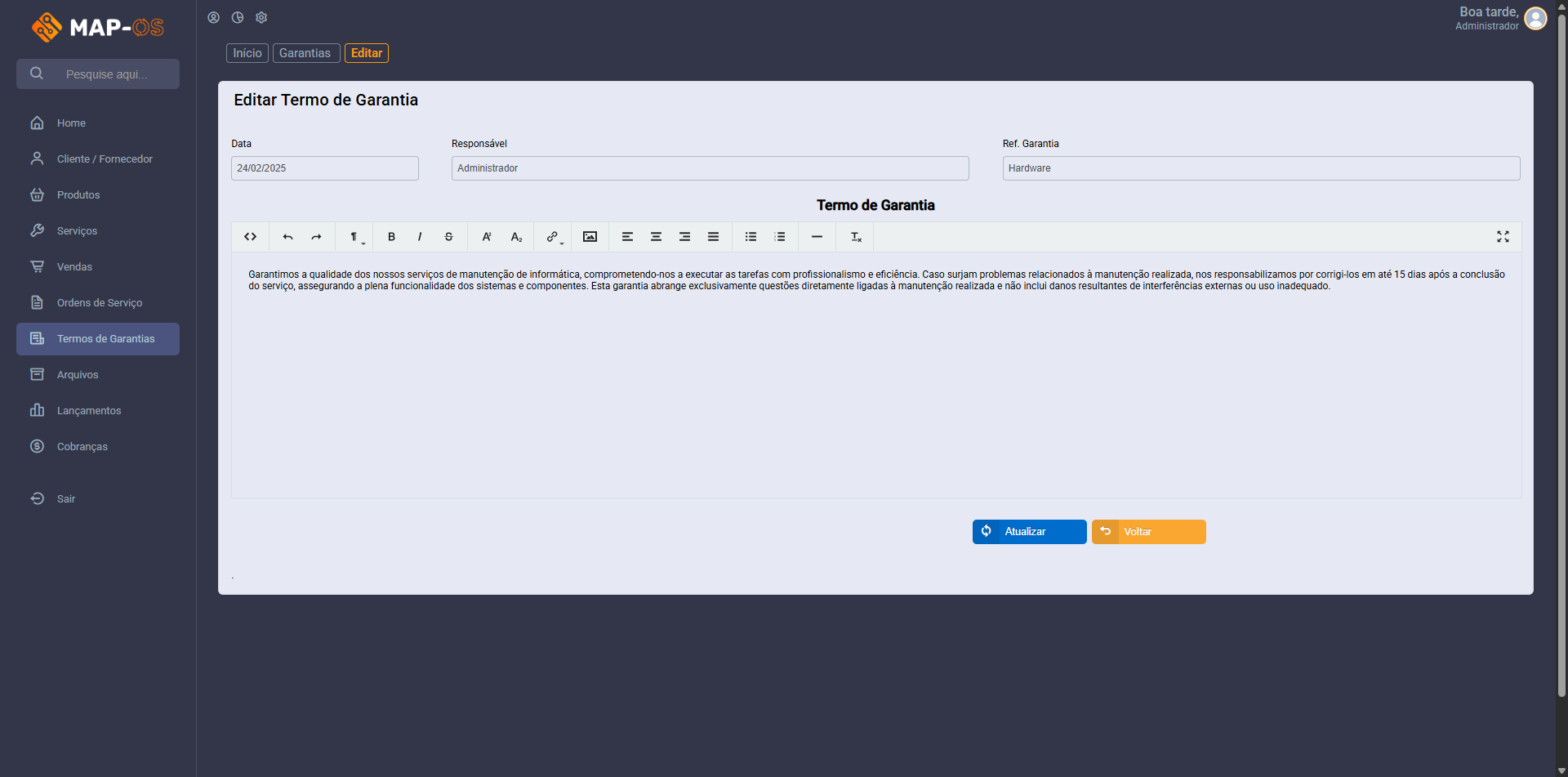Click the Atualizar button

click(x=1029, y=532)
